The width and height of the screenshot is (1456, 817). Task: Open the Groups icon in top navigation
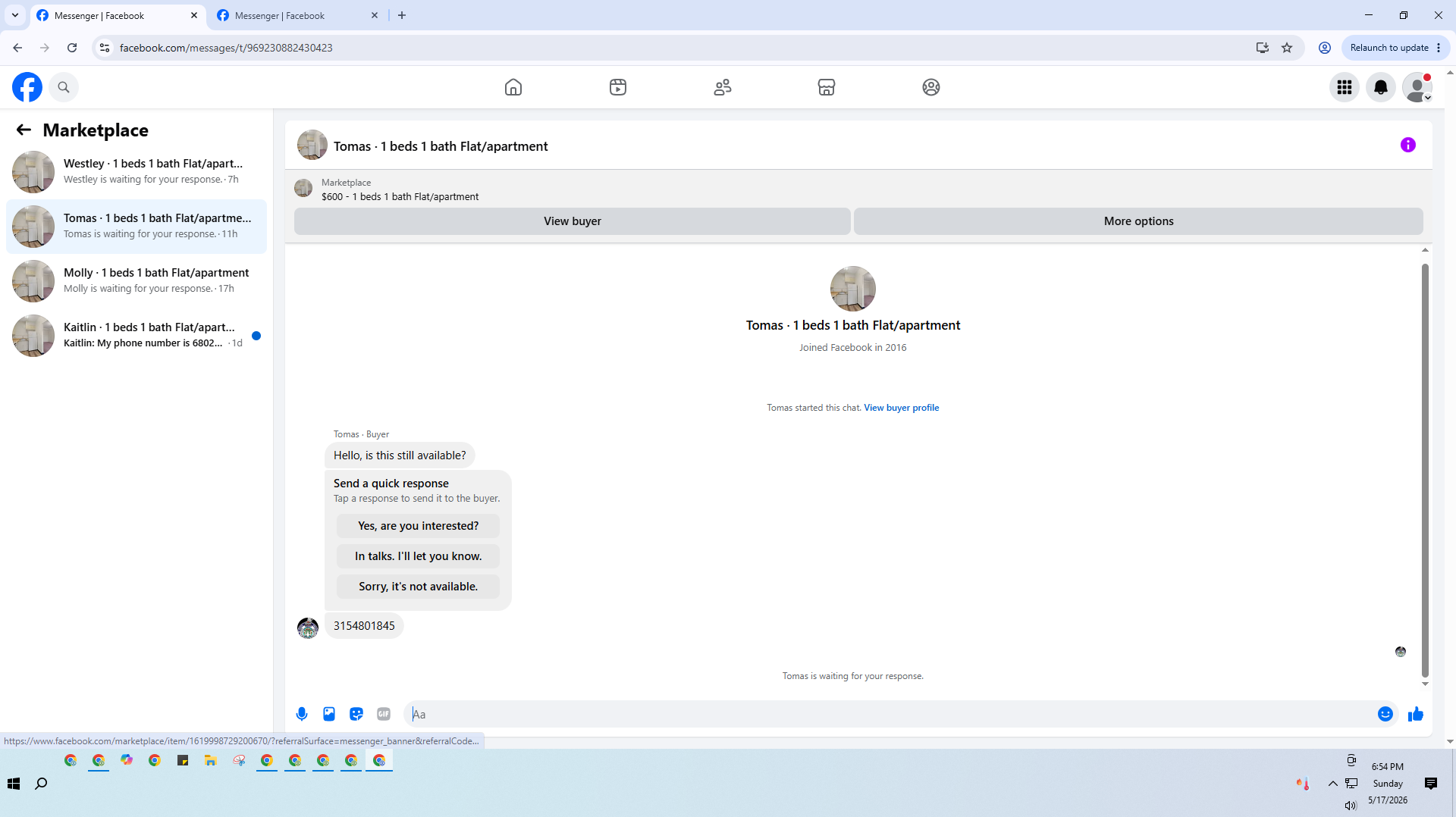point(931,87)
